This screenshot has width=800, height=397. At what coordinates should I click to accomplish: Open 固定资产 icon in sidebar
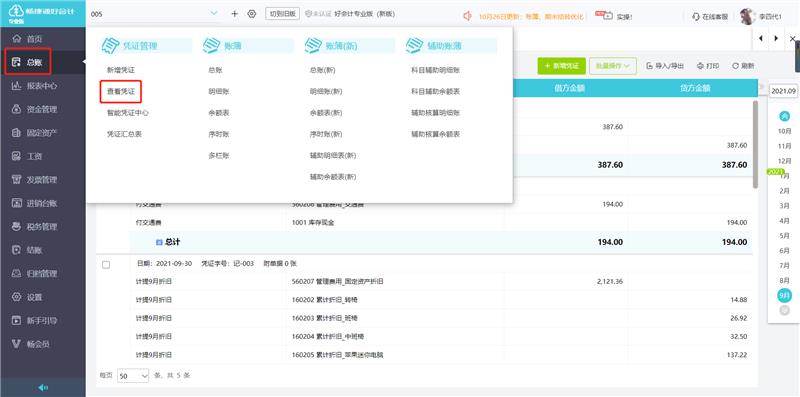click(x=16, y=133)
